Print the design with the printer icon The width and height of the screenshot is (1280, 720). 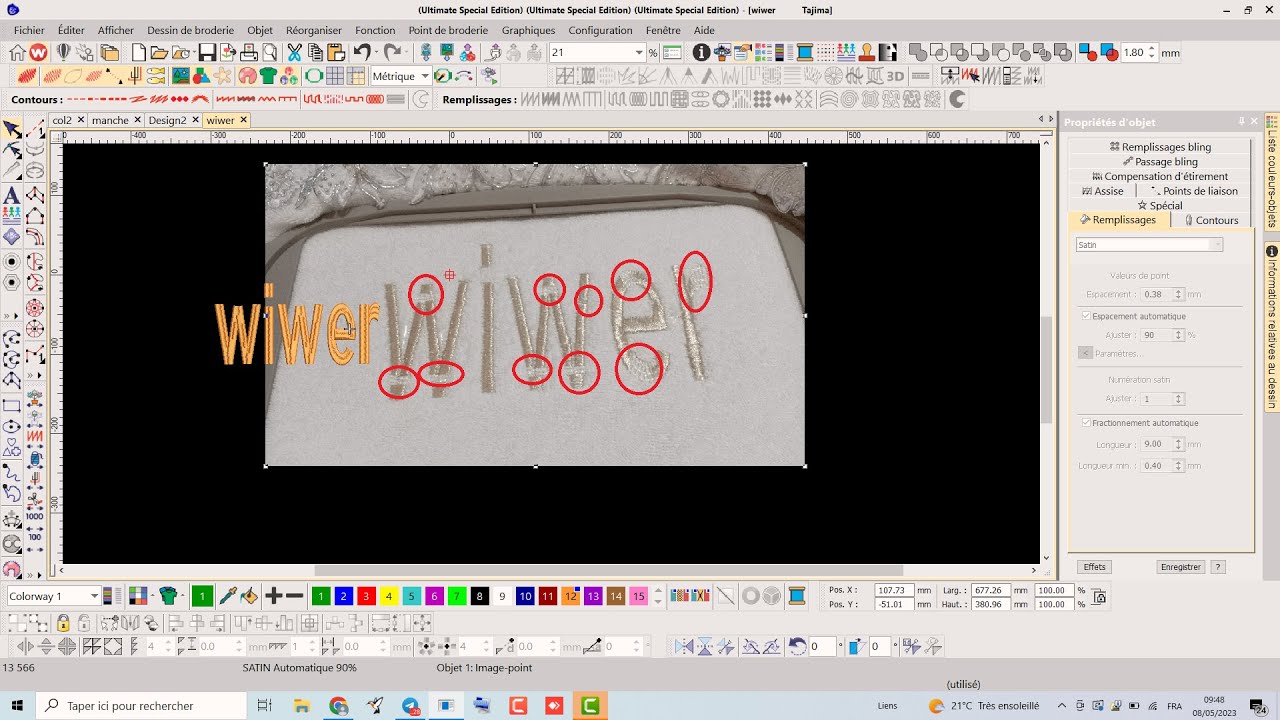pos(251,53)
